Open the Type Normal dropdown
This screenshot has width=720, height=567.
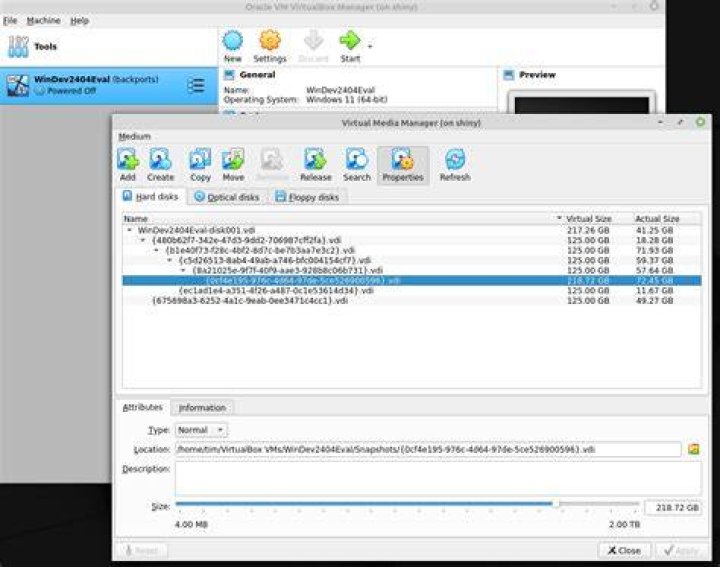point(201,430)
